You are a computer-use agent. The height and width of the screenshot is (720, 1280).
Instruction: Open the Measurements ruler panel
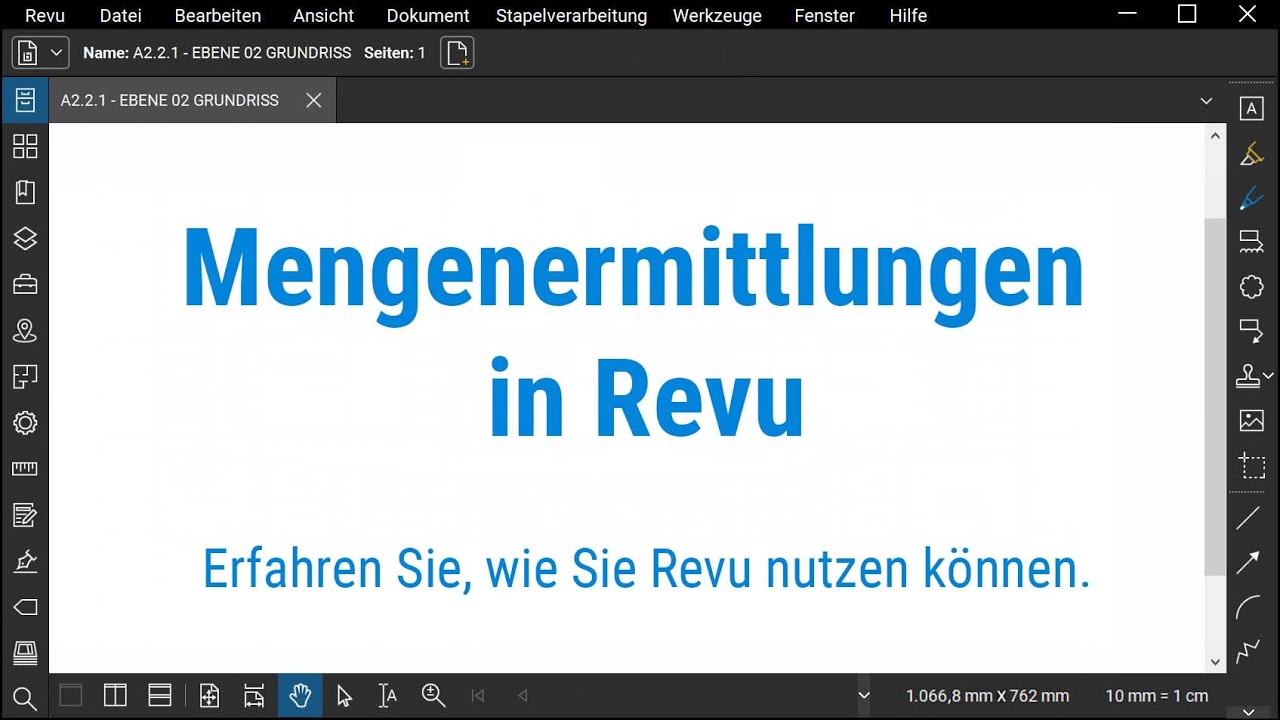25,469
